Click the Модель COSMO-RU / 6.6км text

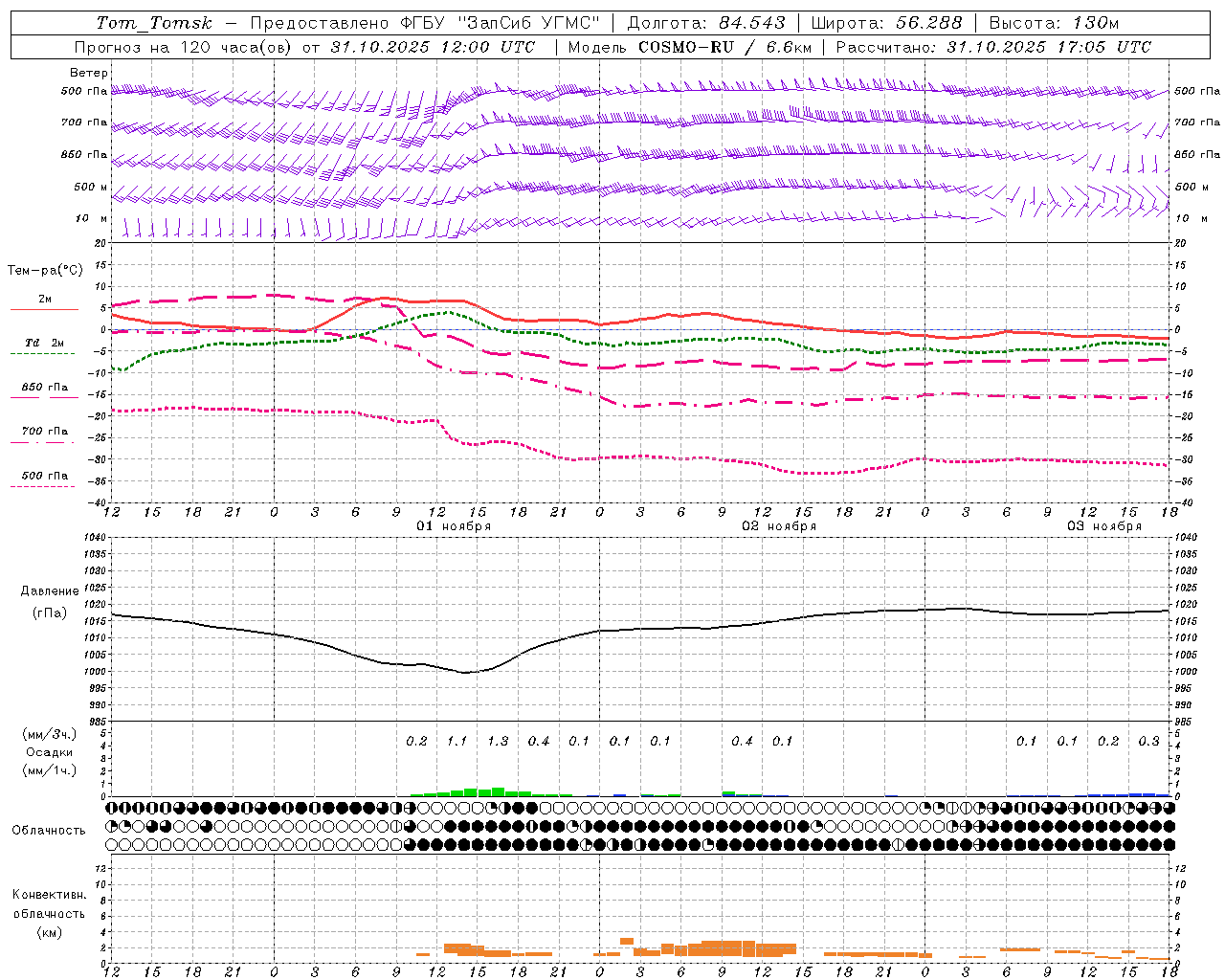(689, 47)
